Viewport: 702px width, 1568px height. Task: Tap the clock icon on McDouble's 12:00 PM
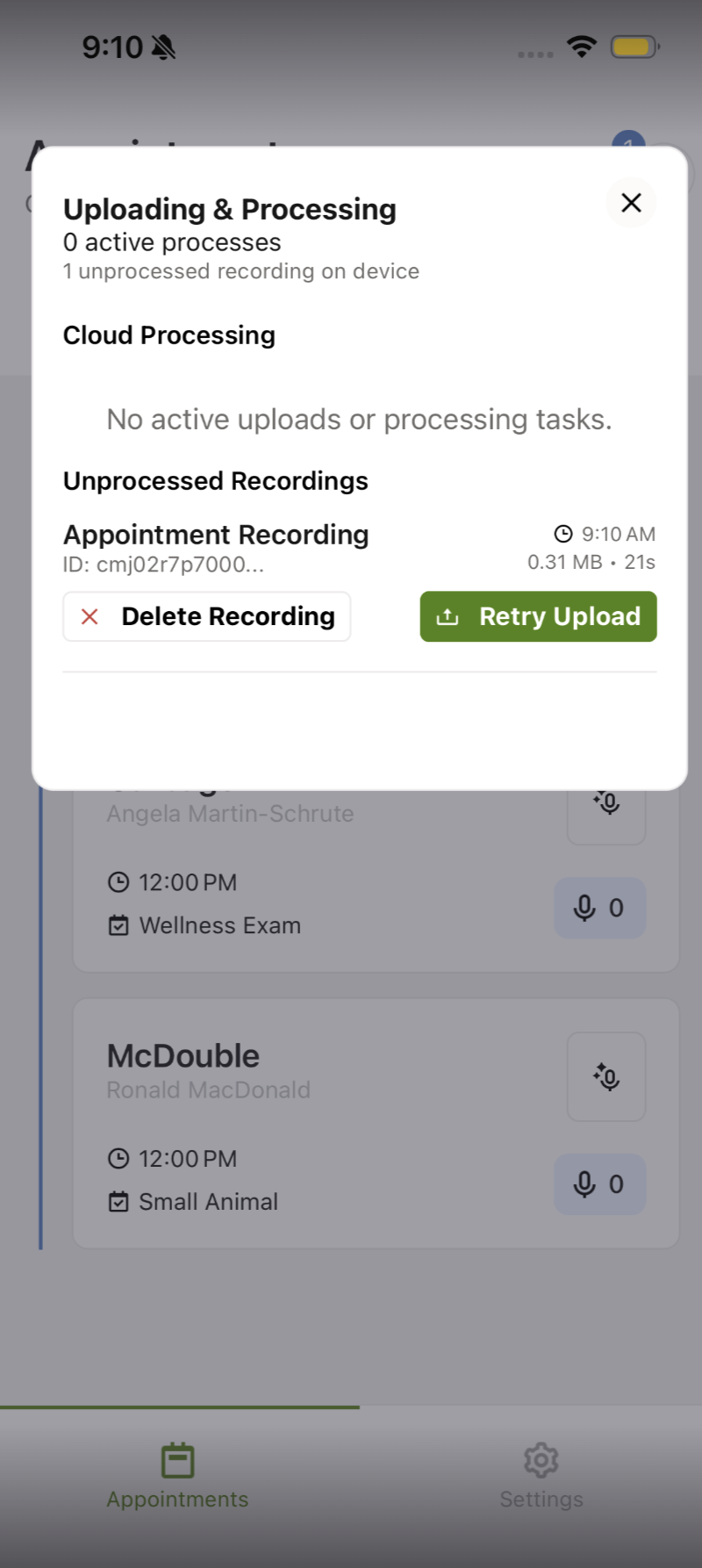click(x=118, y=1159)
